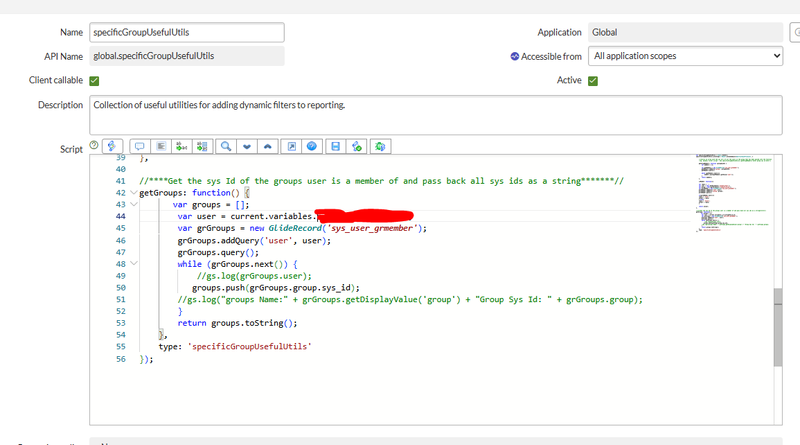Click the Replace All toolbar icon
The image size is (800, 445).
point(202,146)
